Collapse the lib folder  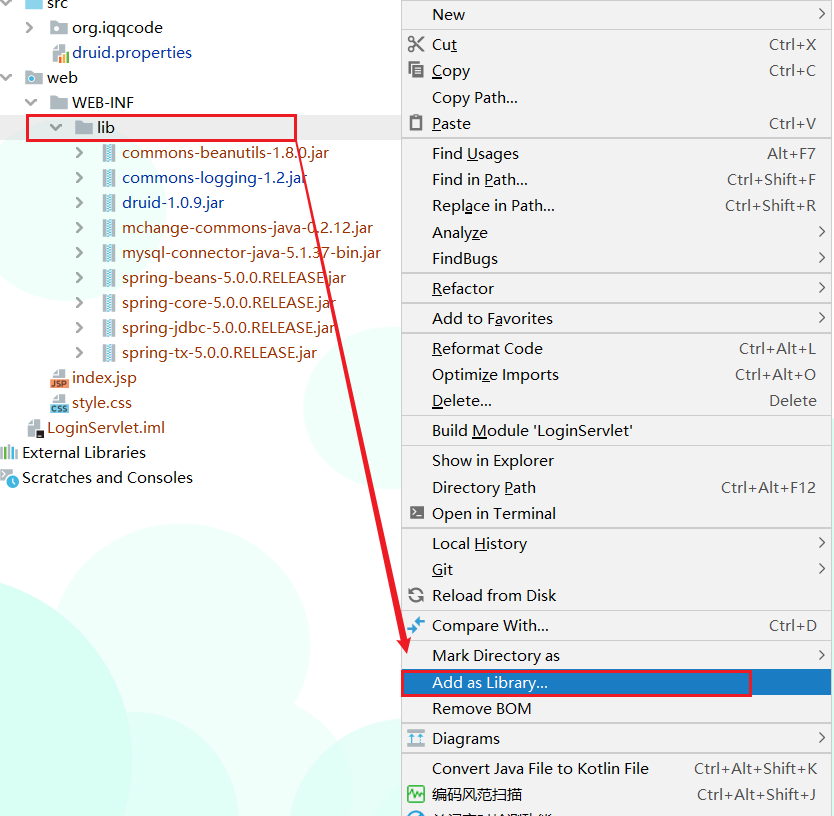[x=56, y=127]
